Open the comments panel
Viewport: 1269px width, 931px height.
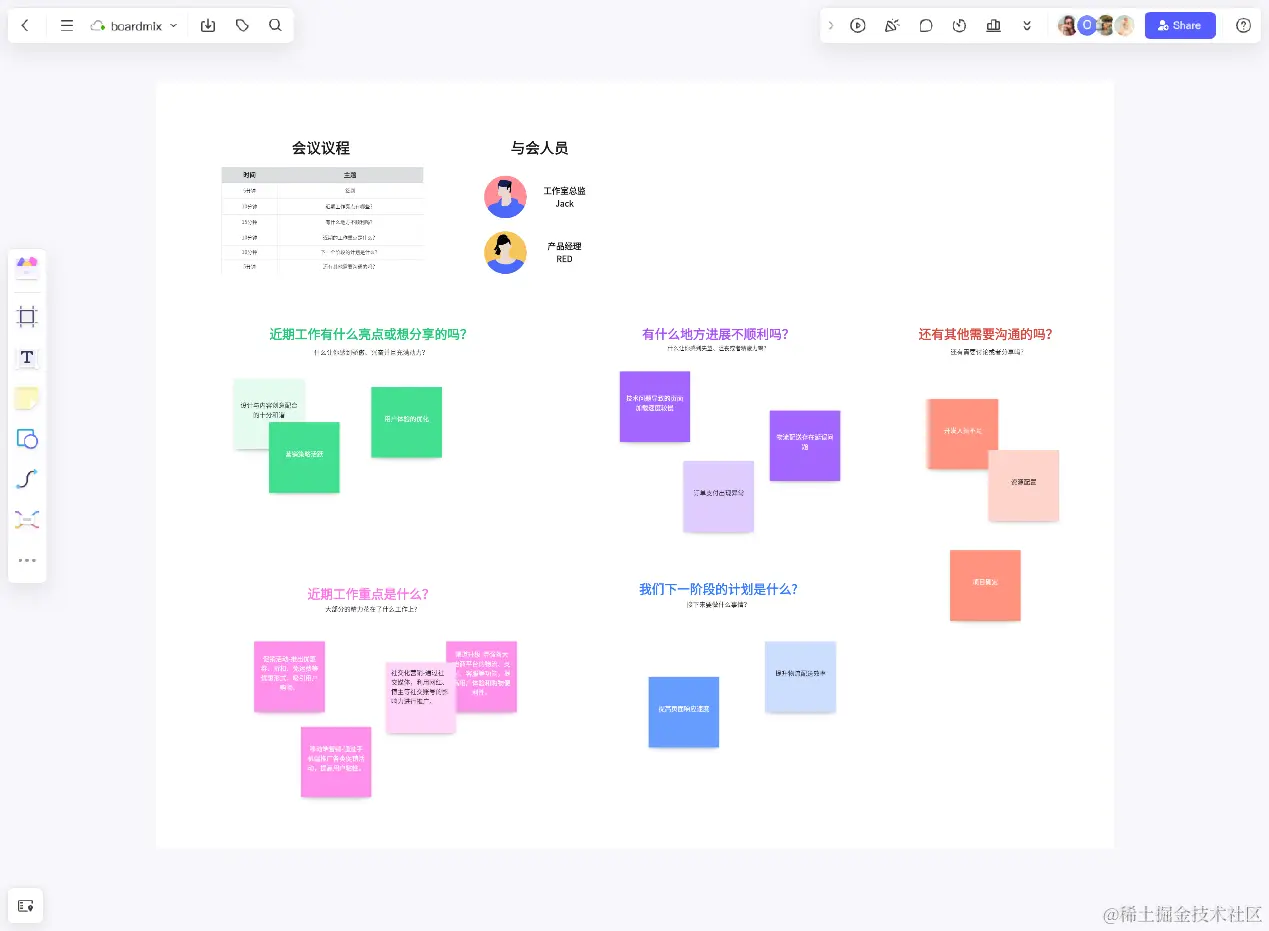926,25
